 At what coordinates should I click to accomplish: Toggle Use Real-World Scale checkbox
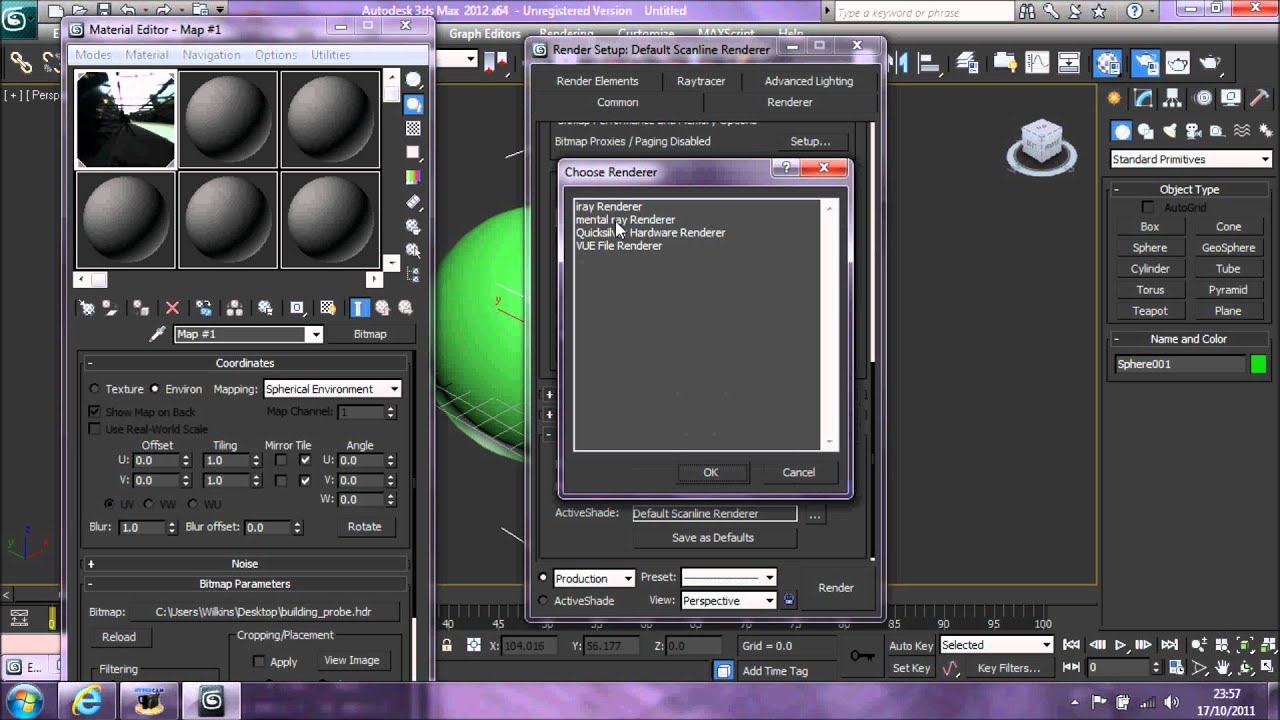95,429
